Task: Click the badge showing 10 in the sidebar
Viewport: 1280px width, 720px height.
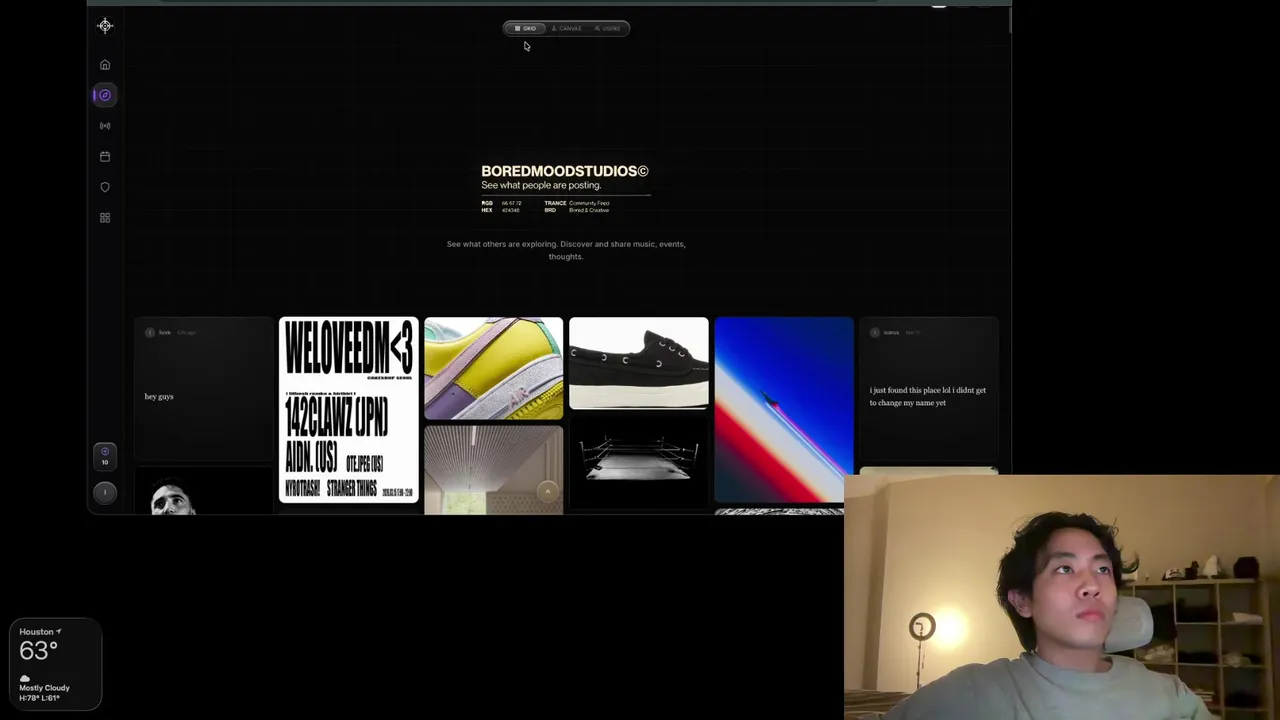Action: [105, 456]
